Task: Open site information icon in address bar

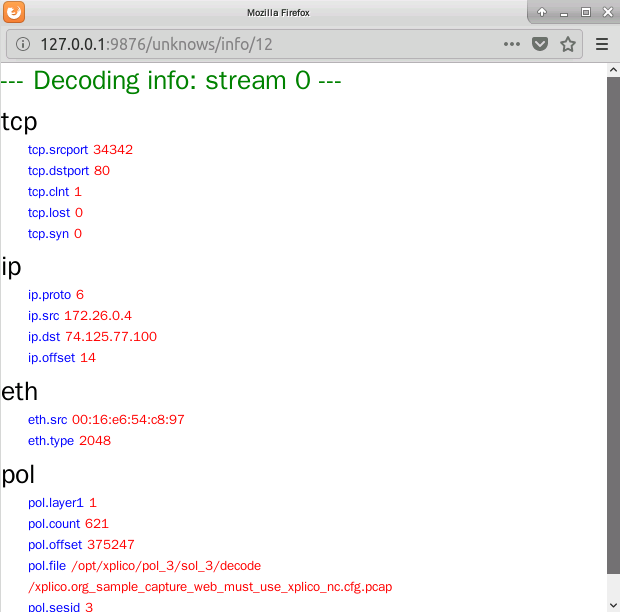Action: (x=23, y=44)
